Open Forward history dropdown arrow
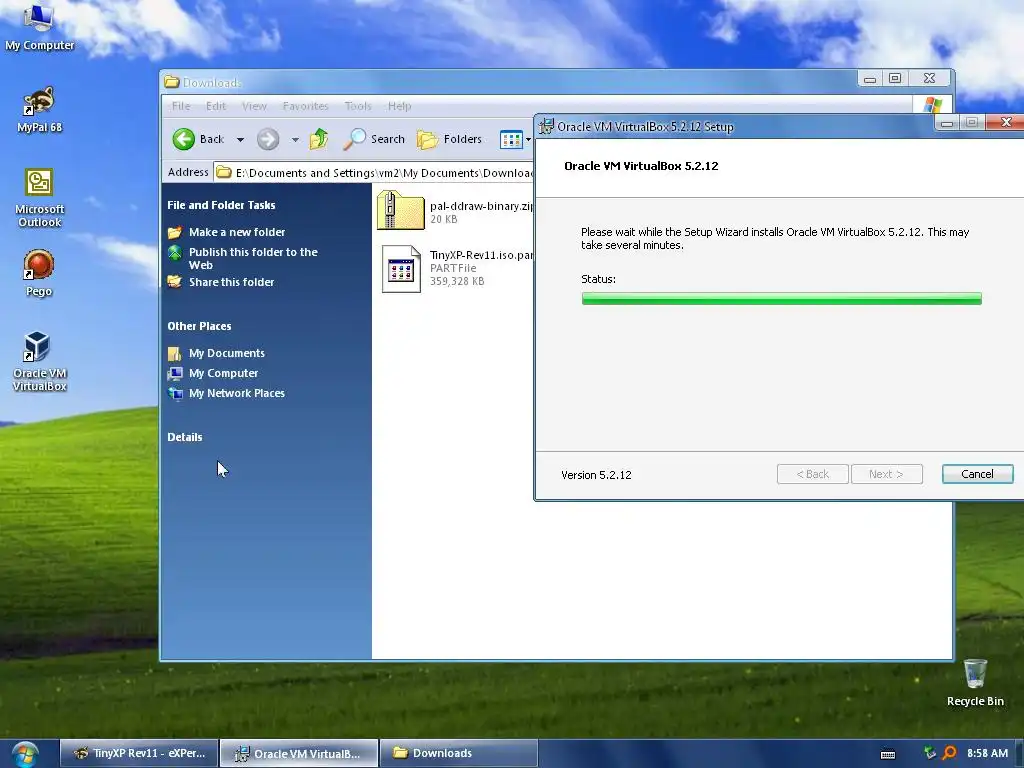 click(x=295, y=140)
